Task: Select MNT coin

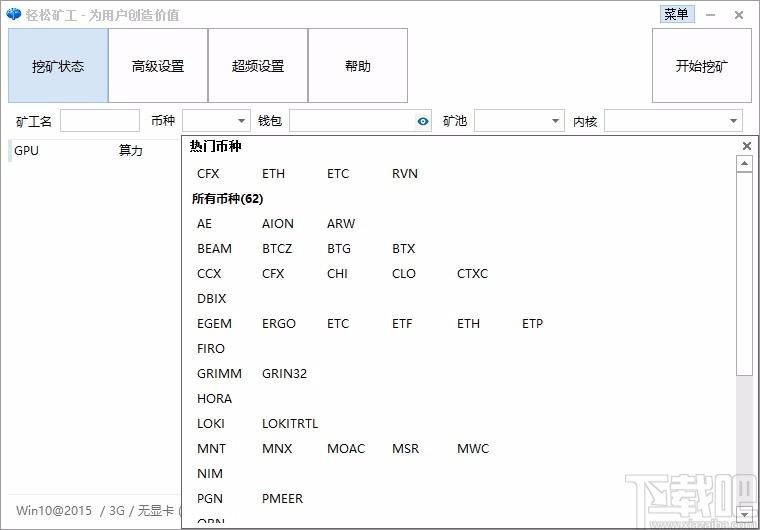Action: (x=211, y=449)
